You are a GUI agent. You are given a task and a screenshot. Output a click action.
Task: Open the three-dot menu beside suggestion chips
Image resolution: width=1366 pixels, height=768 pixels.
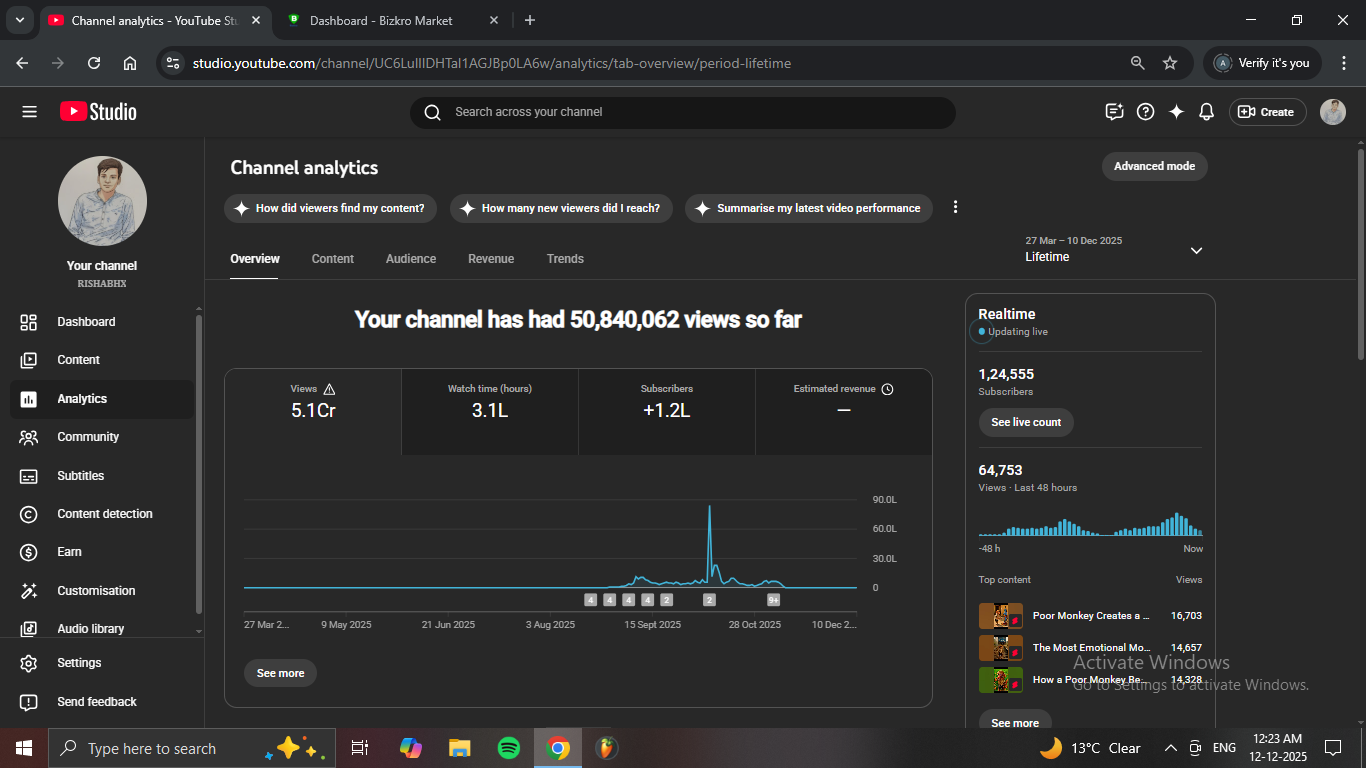[x=955, y=207]
